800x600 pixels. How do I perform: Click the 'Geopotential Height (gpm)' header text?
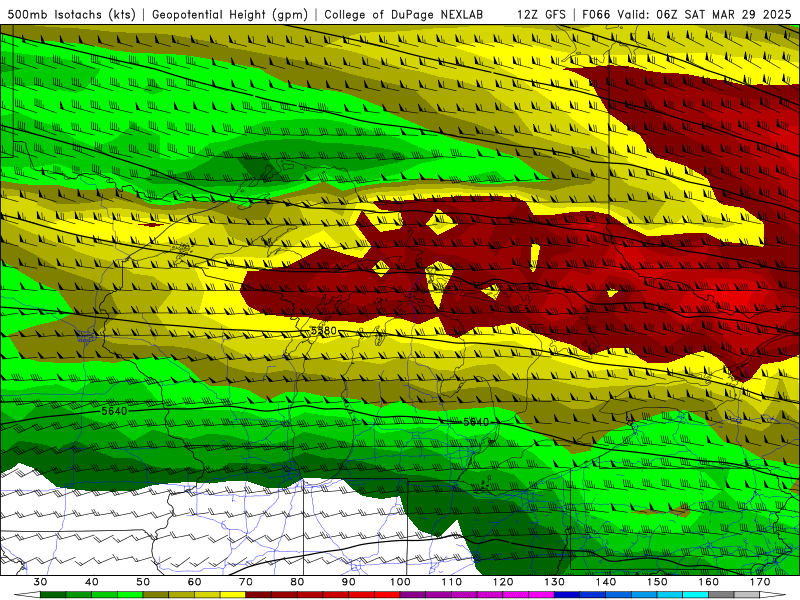pyautogui.click(x=230, y=14)
